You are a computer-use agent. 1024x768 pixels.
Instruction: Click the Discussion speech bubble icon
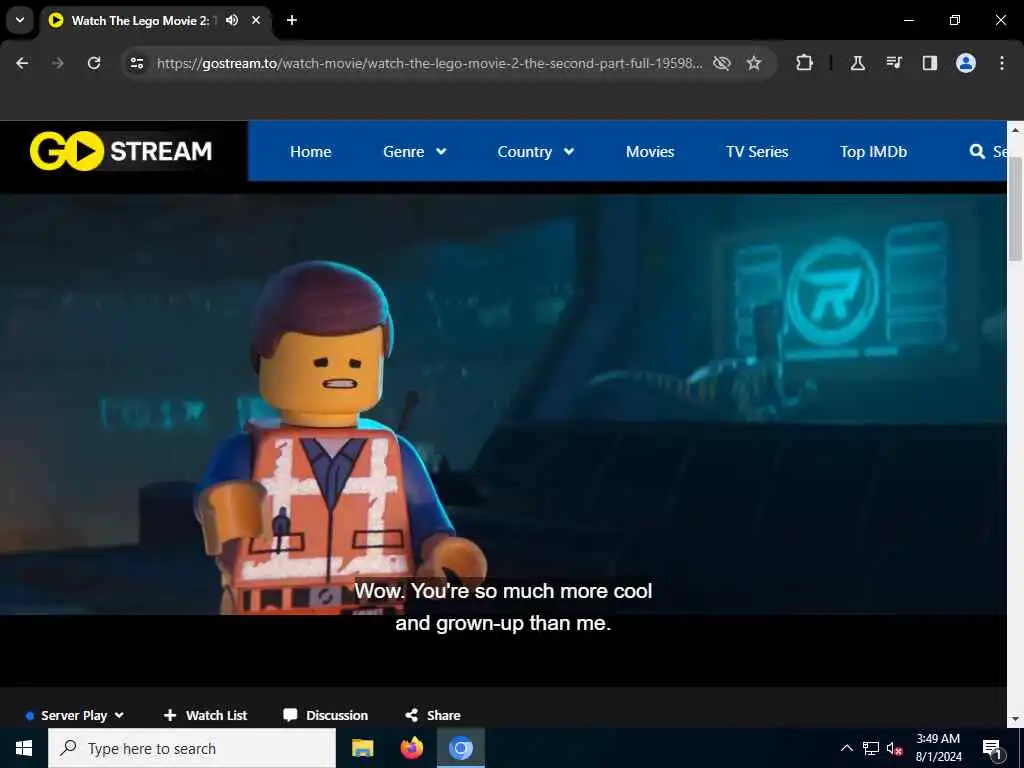coord(290,715)
